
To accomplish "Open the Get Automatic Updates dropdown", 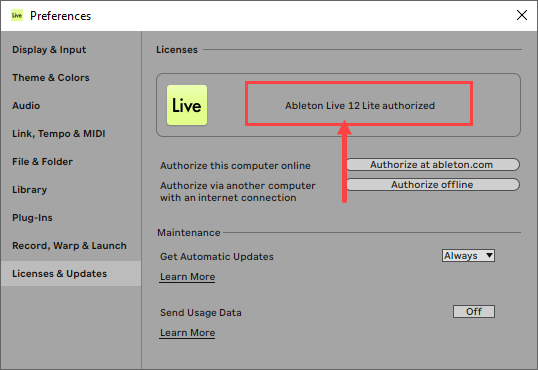I will pyautogui.click(x=468, y=256).
